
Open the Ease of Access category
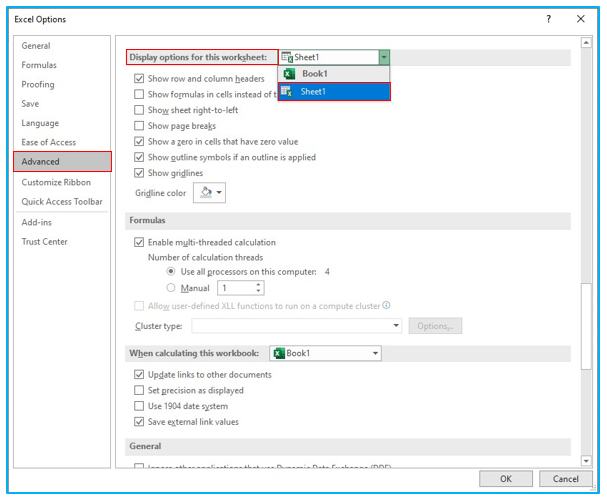coord(48,142)
